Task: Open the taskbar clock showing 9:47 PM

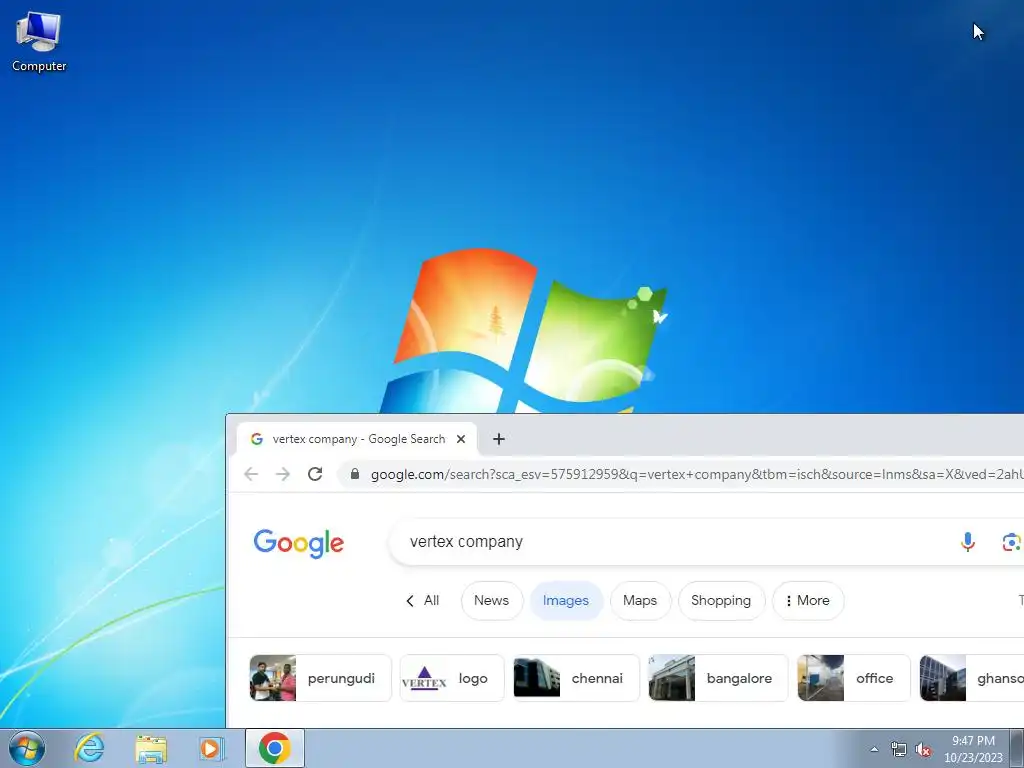Action: [x=973, y=749]
